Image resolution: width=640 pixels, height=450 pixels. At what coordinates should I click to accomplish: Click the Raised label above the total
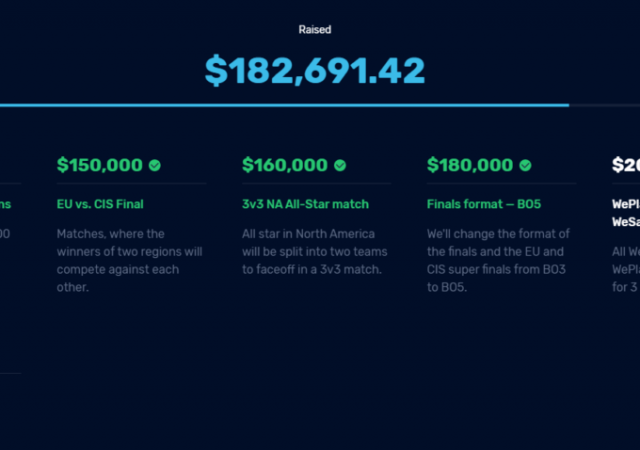point(315,30)
